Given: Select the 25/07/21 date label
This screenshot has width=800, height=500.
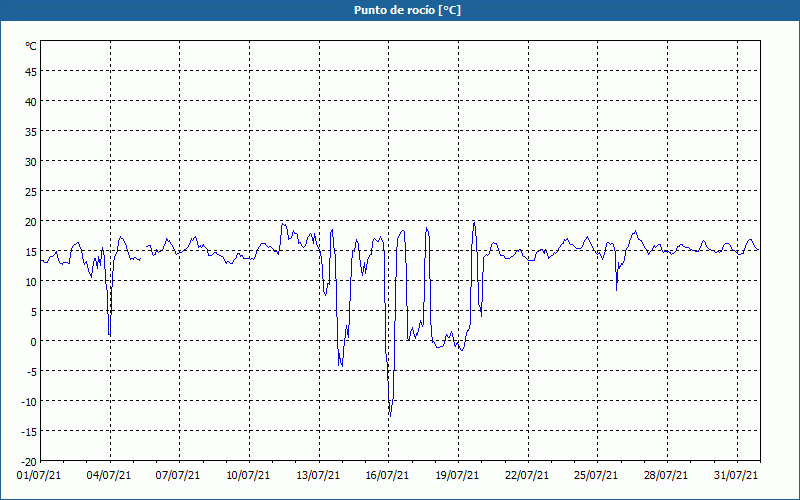Looking at the screenshot, I should click(x=596, y=475).
